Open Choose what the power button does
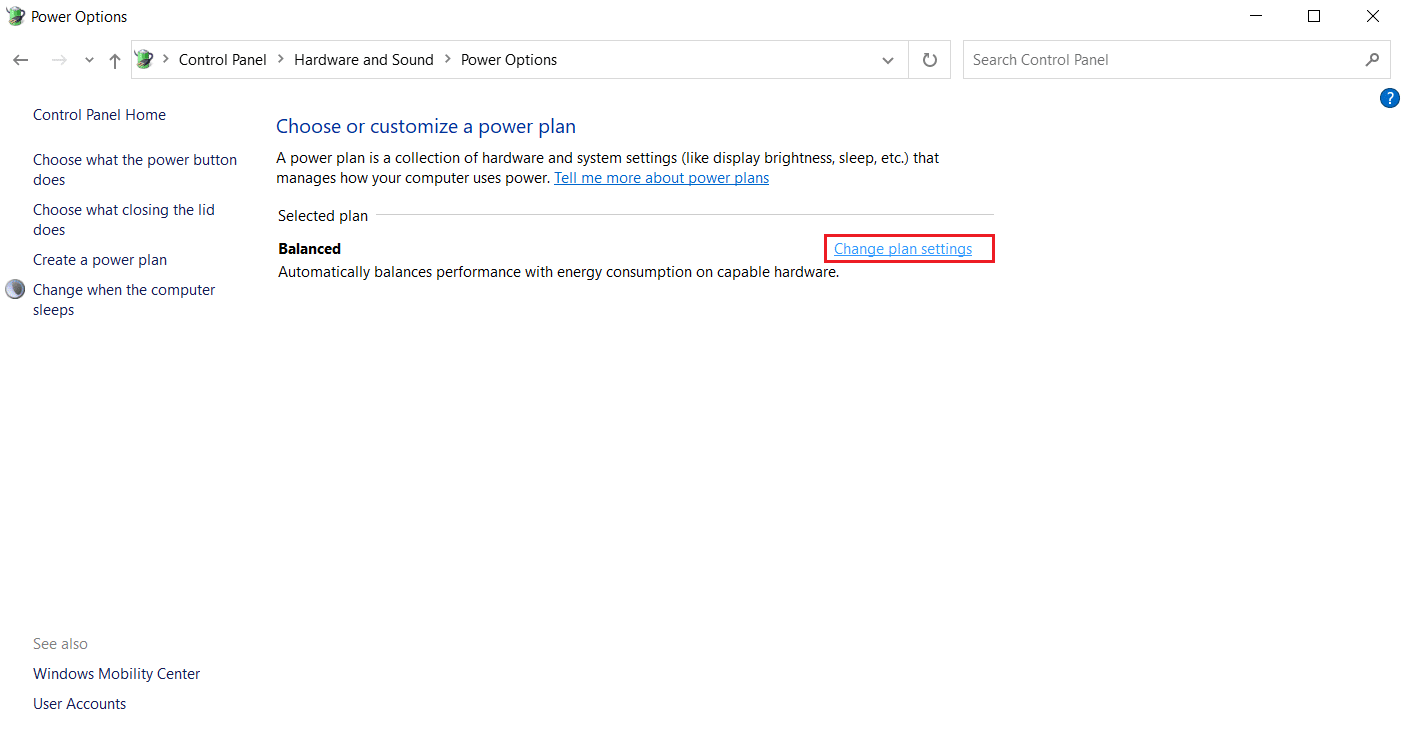This screenshot has height=729, width=1401. click(x=135, y=170)
